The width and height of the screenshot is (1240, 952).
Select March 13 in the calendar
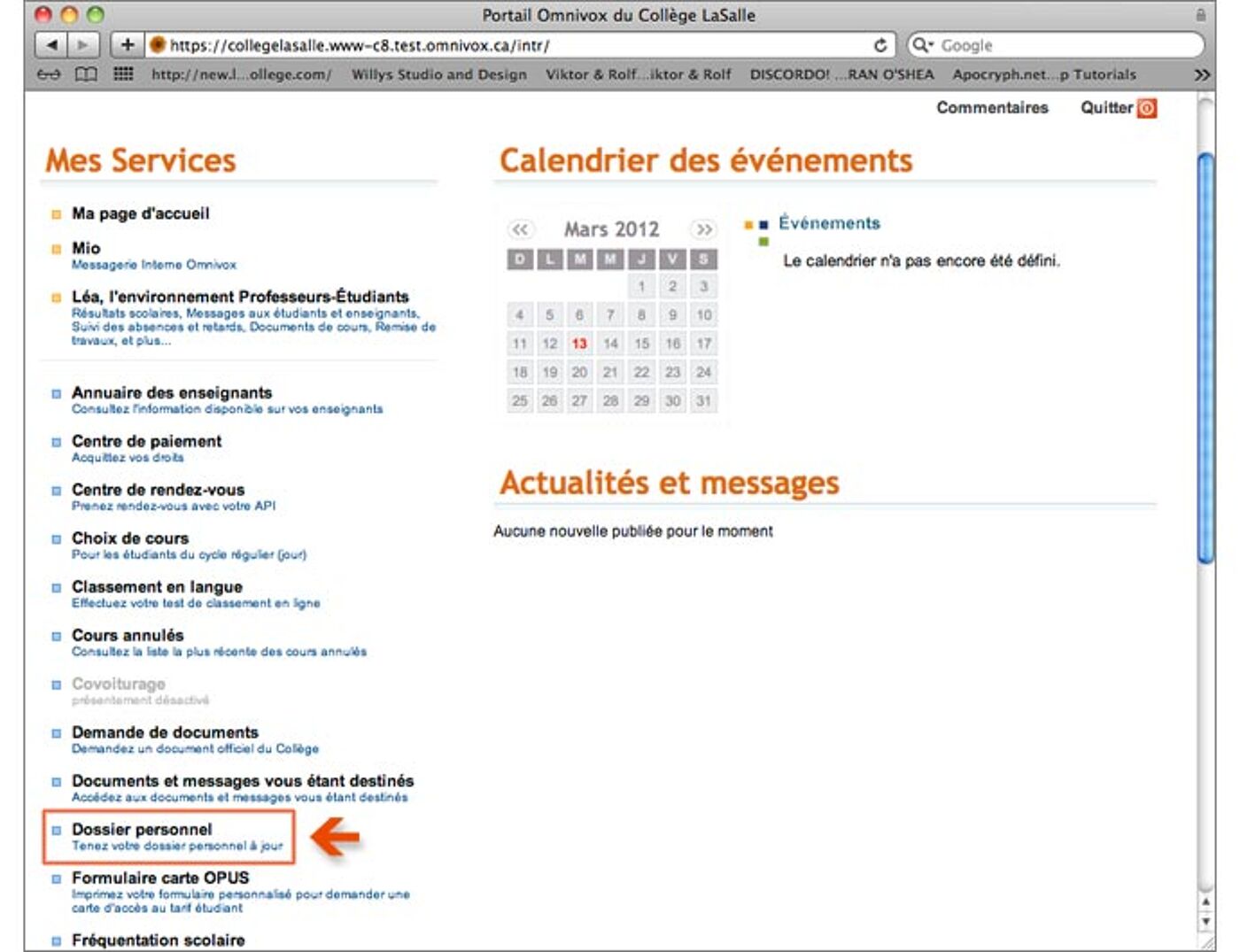[x=579, y=344]
